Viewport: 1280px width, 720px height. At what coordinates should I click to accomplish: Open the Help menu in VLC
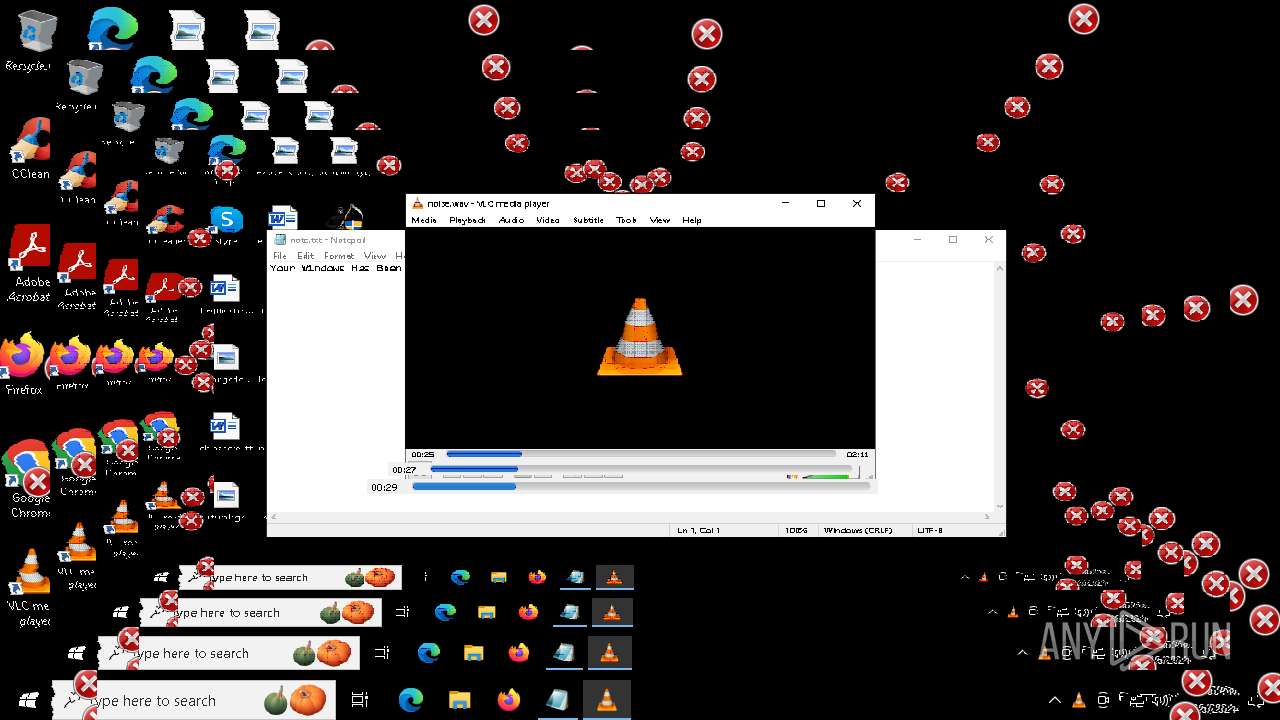pos(691,220)
